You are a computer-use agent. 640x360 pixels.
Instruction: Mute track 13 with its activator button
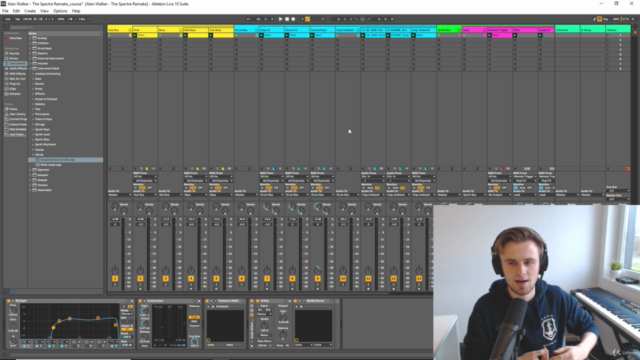(x=419, y=279)
